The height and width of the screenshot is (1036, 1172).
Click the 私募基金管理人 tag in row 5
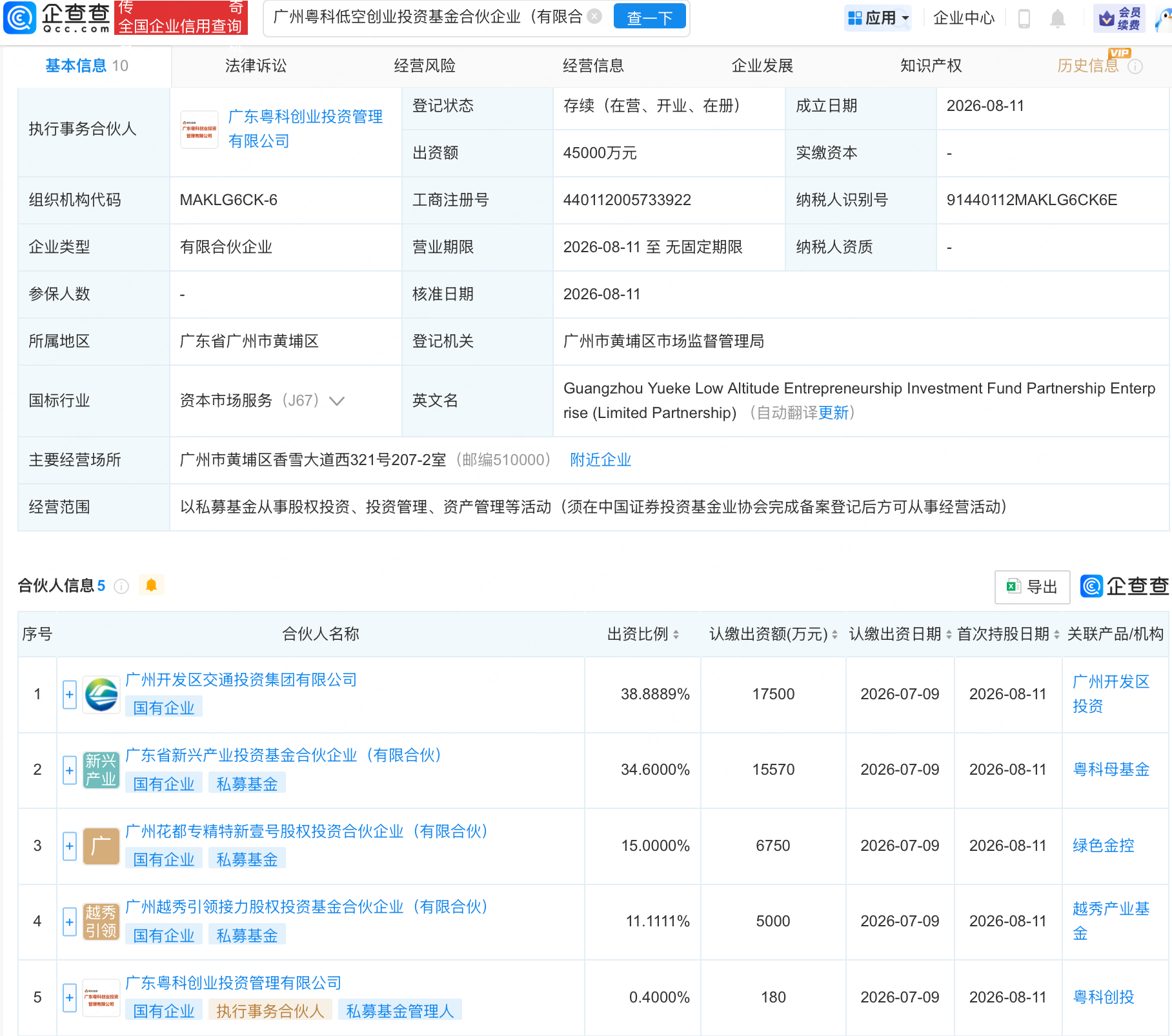coord(400,1011)
